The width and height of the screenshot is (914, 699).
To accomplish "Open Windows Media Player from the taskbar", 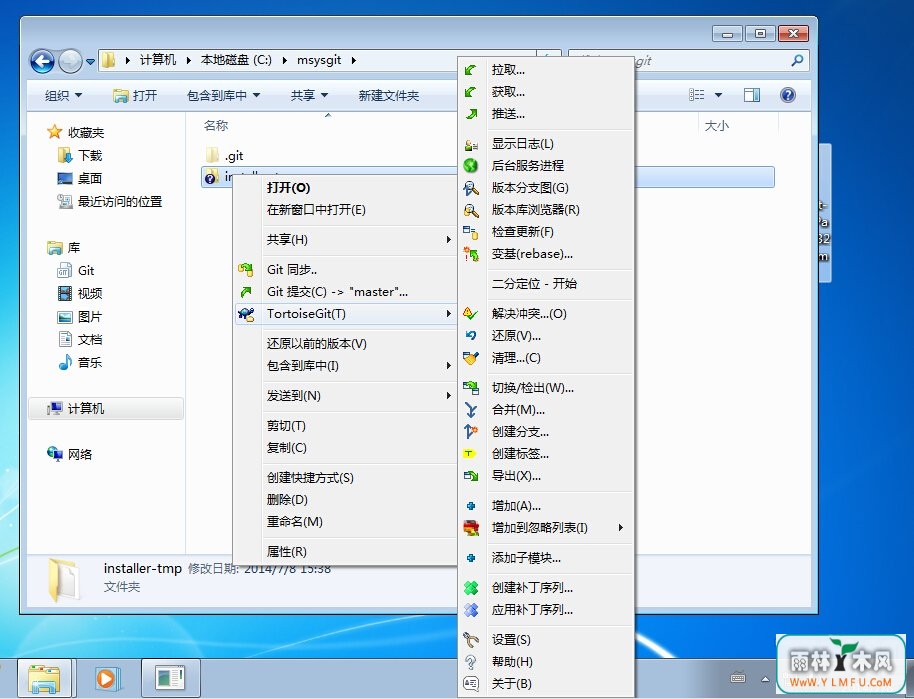I will click(x=107, y=679).
